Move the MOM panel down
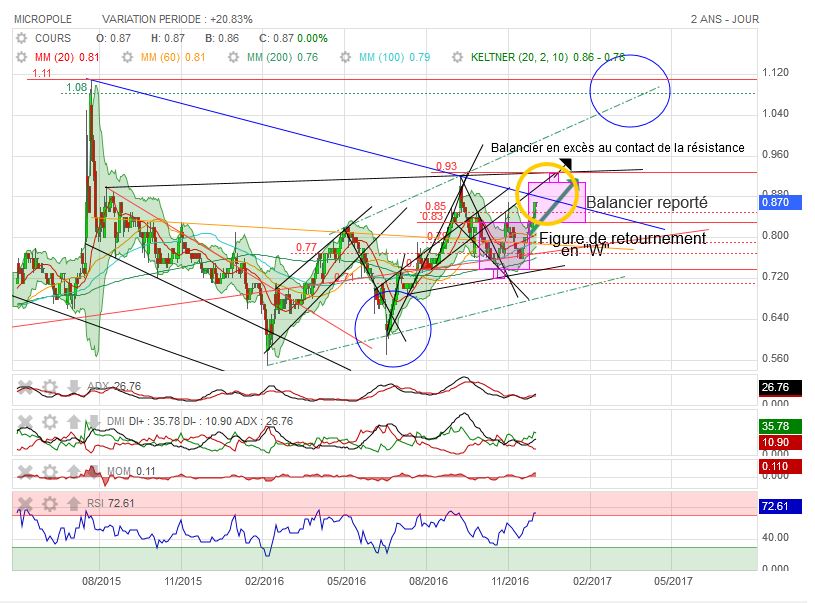Screen dimensions: 815x603 click(x=94, y=471)
